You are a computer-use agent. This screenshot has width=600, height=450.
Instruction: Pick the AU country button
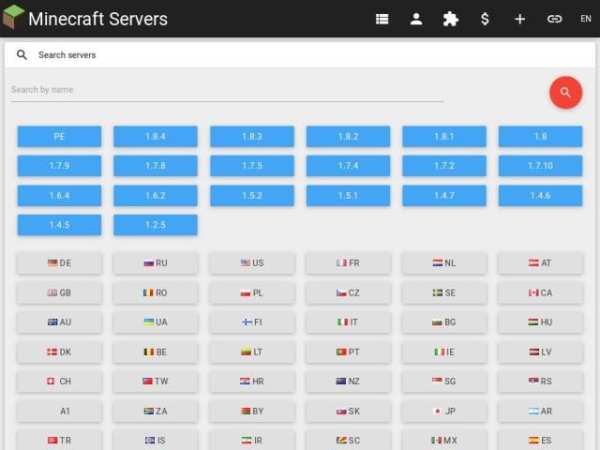[59, 322]
